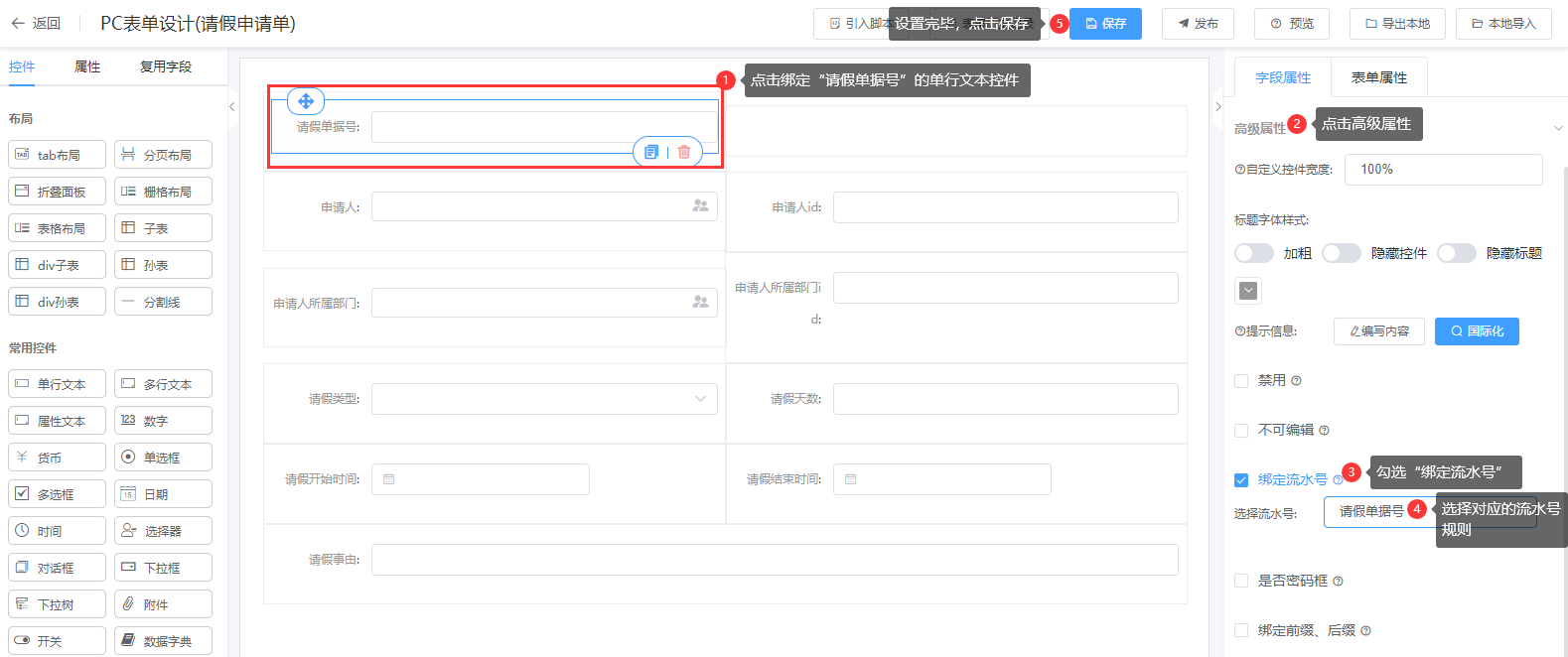This screenshot has width=1568, height=657.
Task: Select the 多选框 control
Action: (x=57, y=494)
